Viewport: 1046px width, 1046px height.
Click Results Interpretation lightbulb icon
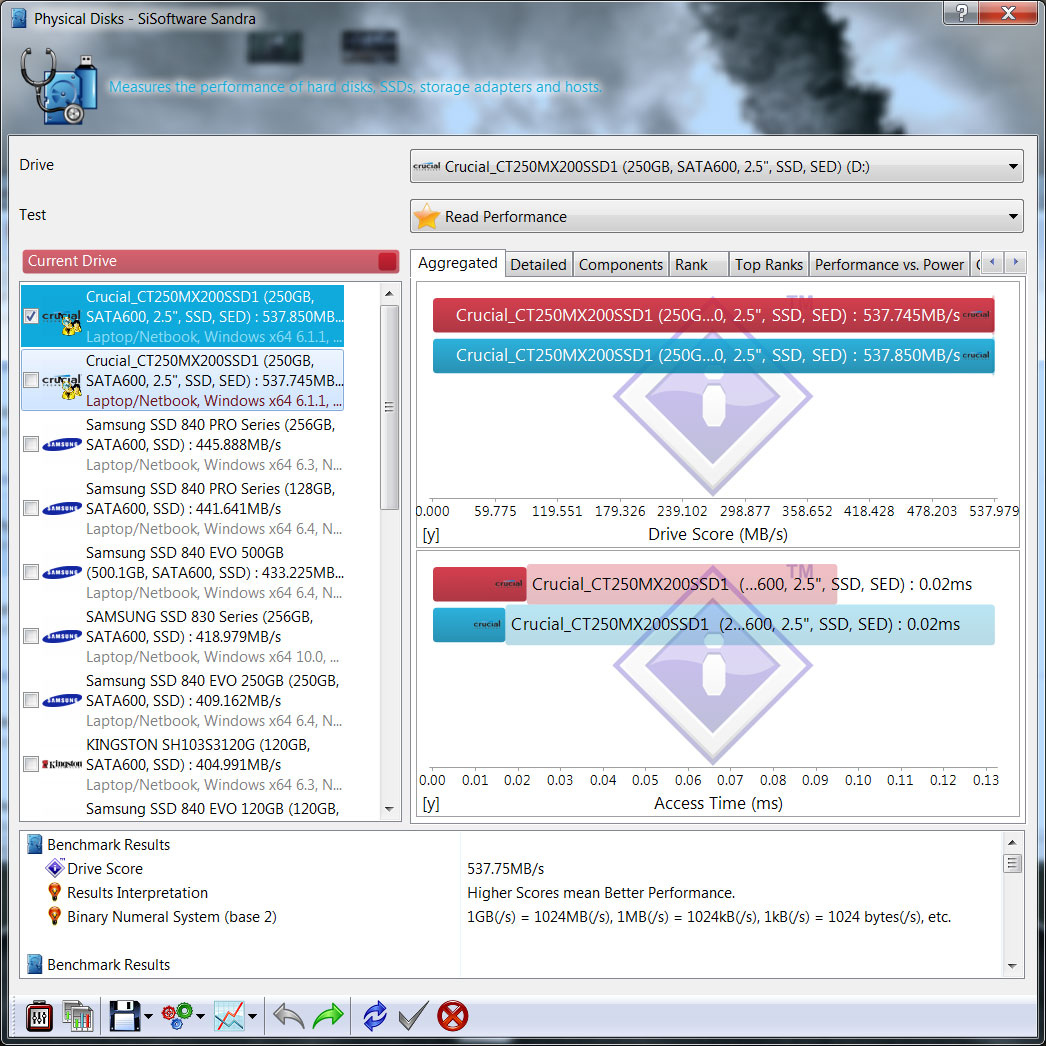55,892
